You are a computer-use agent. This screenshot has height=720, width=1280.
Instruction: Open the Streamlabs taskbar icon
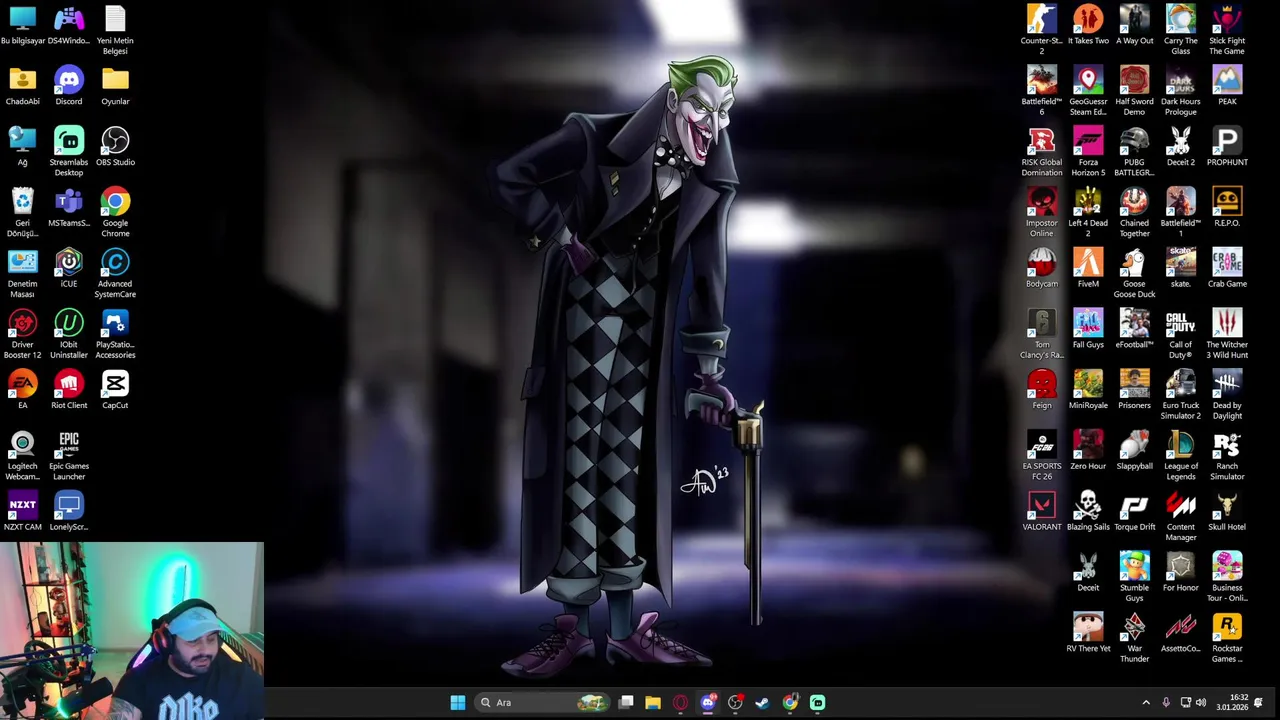[x=817, y=702]
